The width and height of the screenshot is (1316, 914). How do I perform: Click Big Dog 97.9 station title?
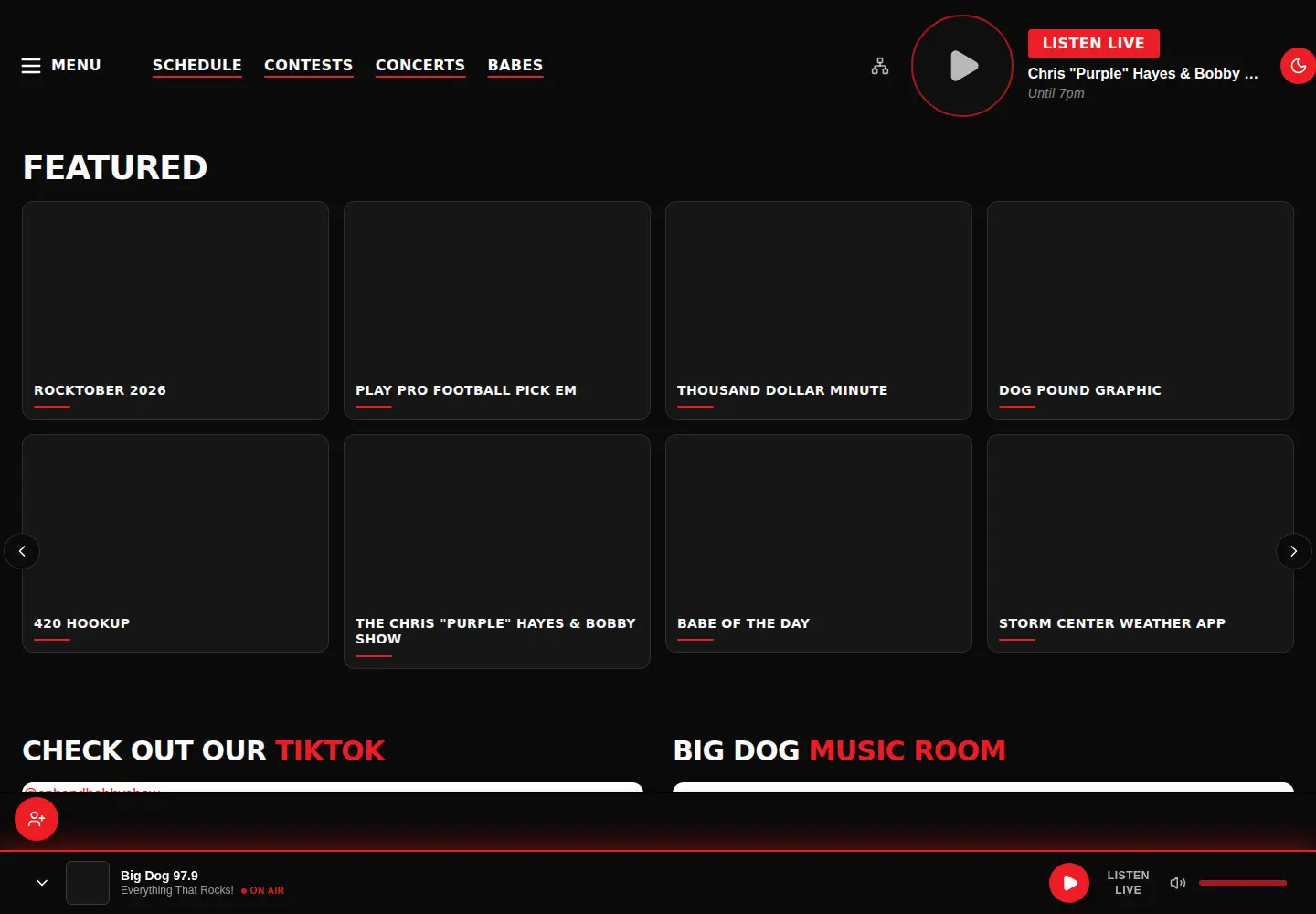point(159,876)
